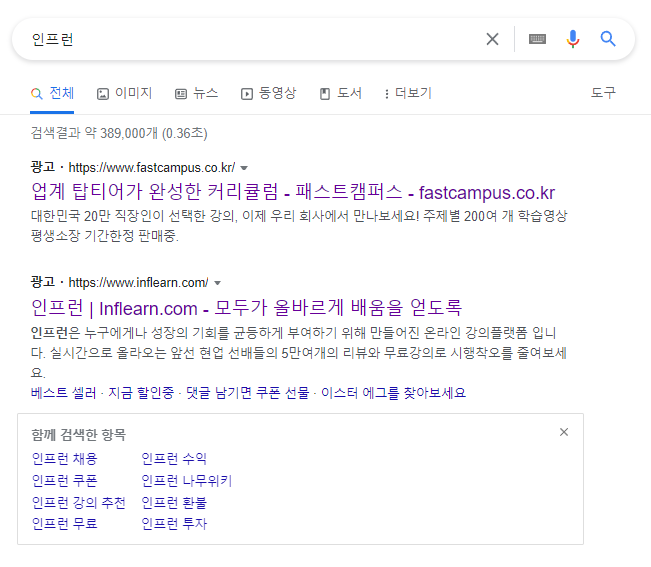Viewport: 651px width, 567px height.
Task: Switch to the 뉴스 tab
Action: 196,93
